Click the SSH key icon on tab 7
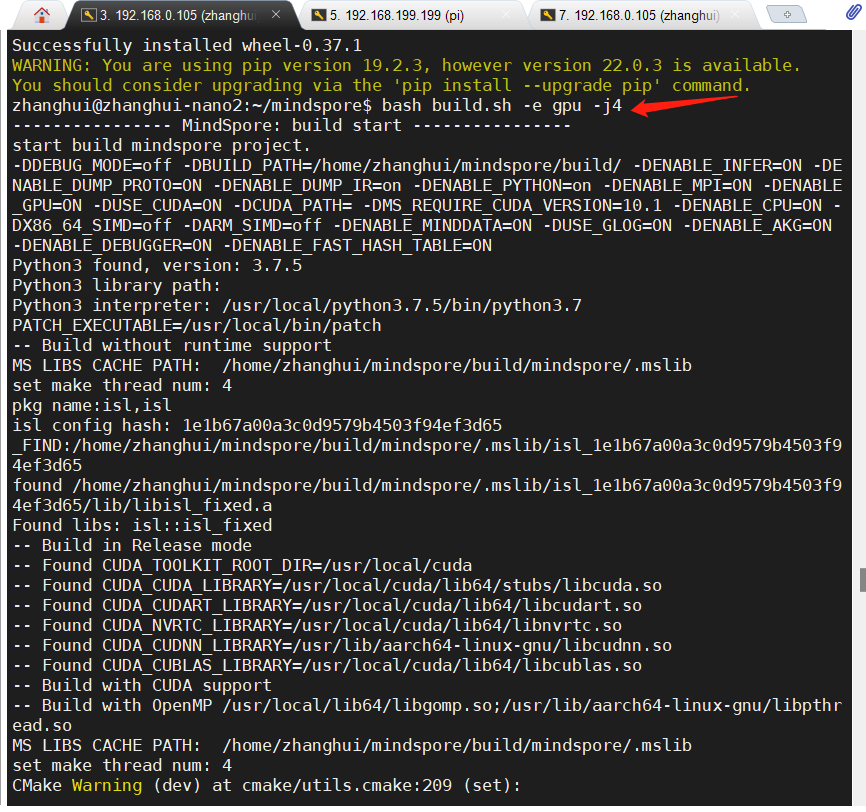Viewport: 866px width, 812px height. (x=547, y=15)
